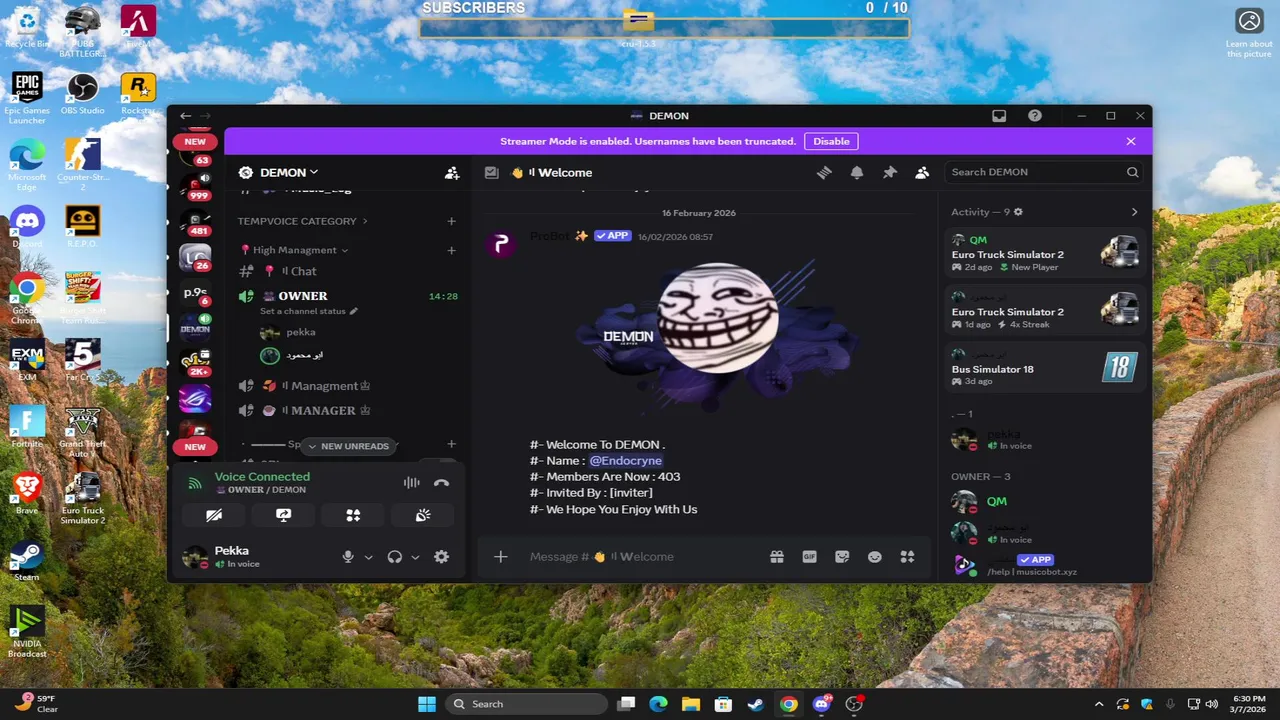Open the channel browser icon left of Welcome

click(x=491, y=172)
